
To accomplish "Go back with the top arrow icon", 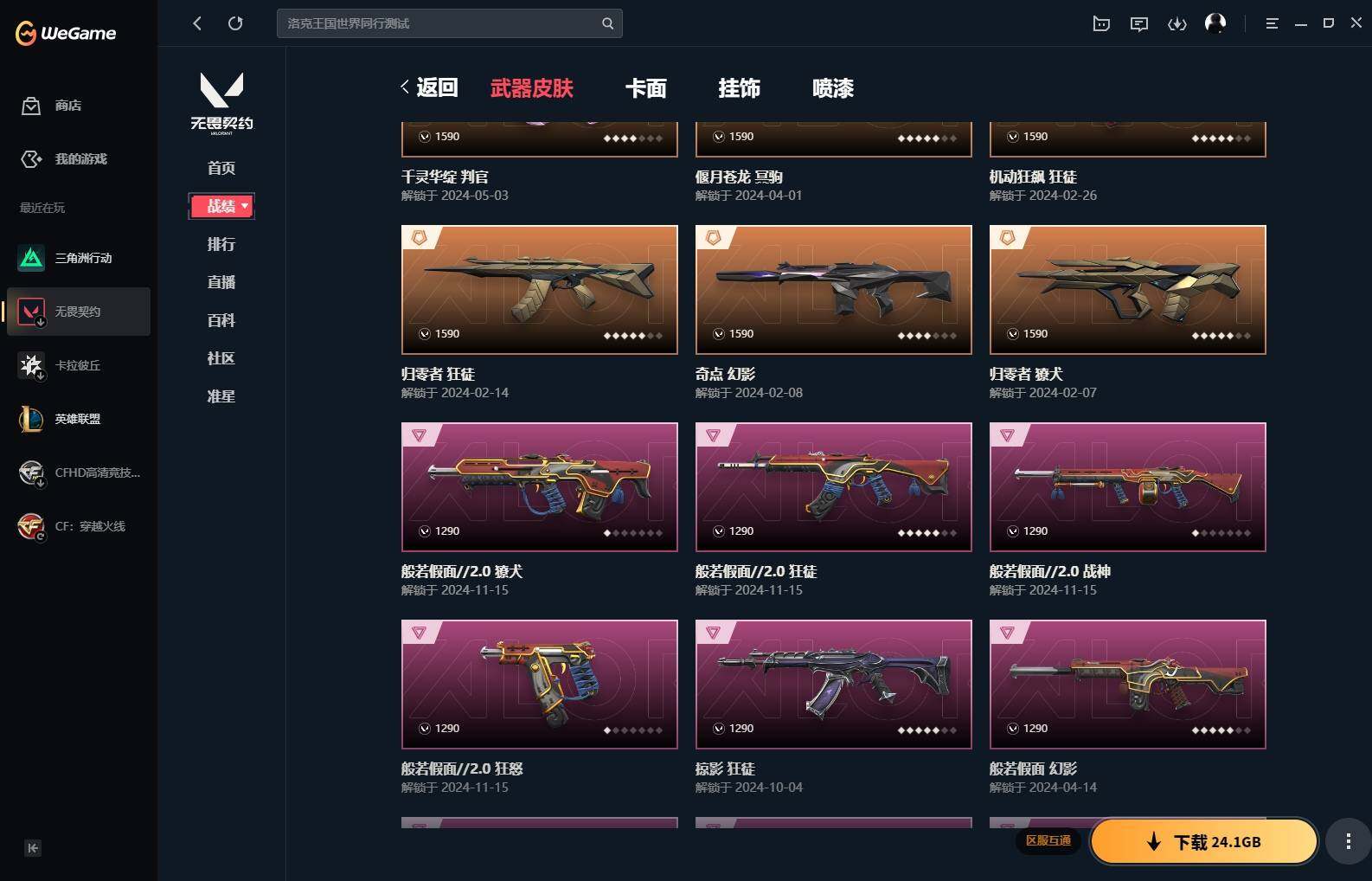I will (197, 23).
